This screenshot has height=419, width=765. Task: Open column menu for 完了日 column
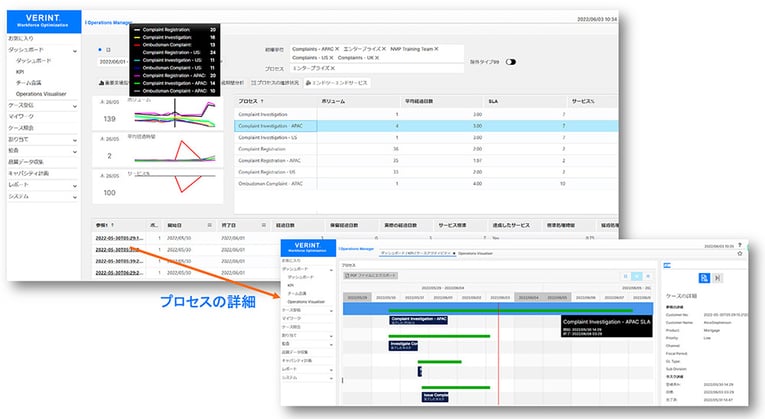pyautogui.click(x=263, y=225)
